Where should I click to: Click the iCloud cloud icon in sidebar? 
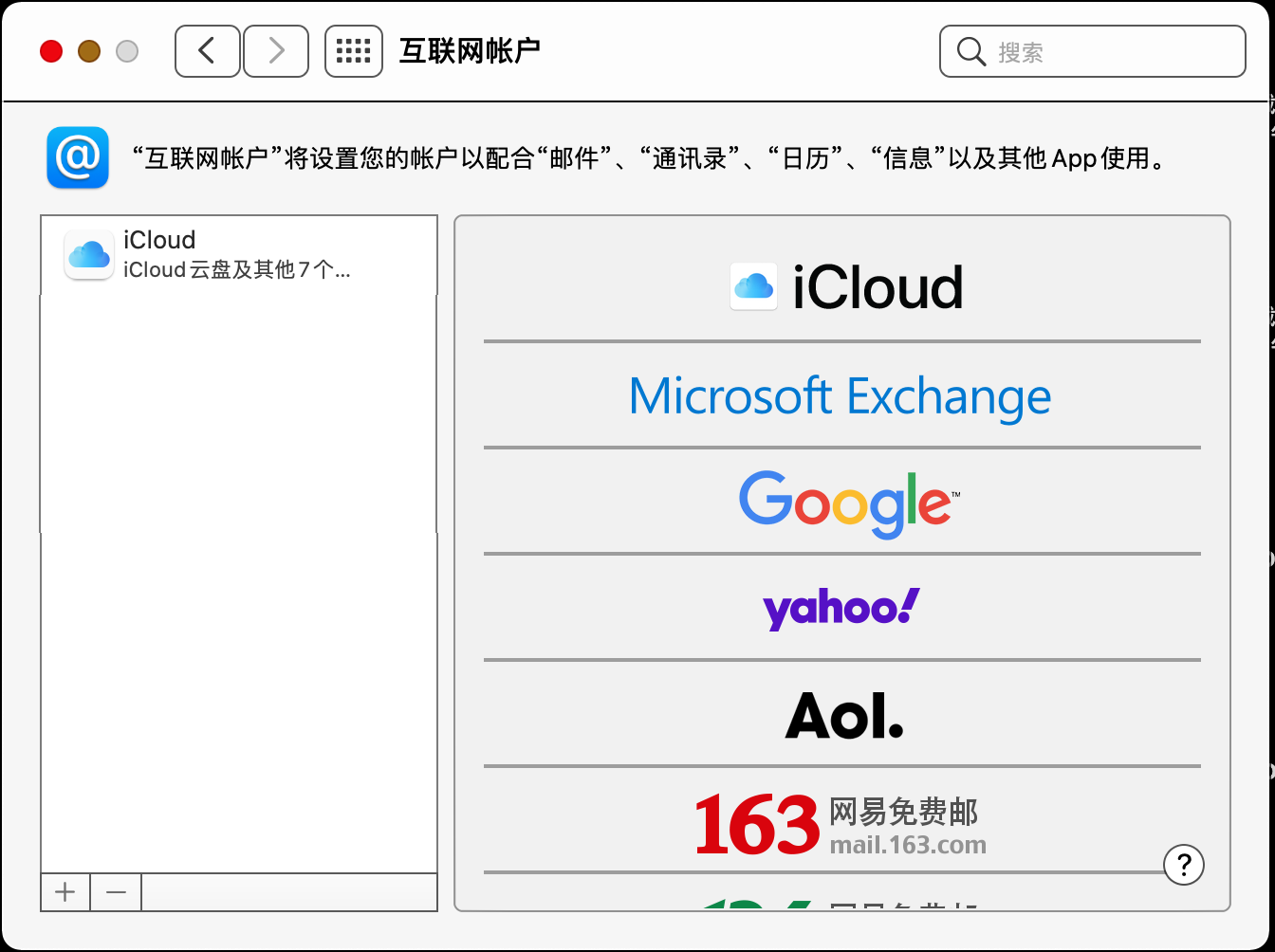pos(89,255)
